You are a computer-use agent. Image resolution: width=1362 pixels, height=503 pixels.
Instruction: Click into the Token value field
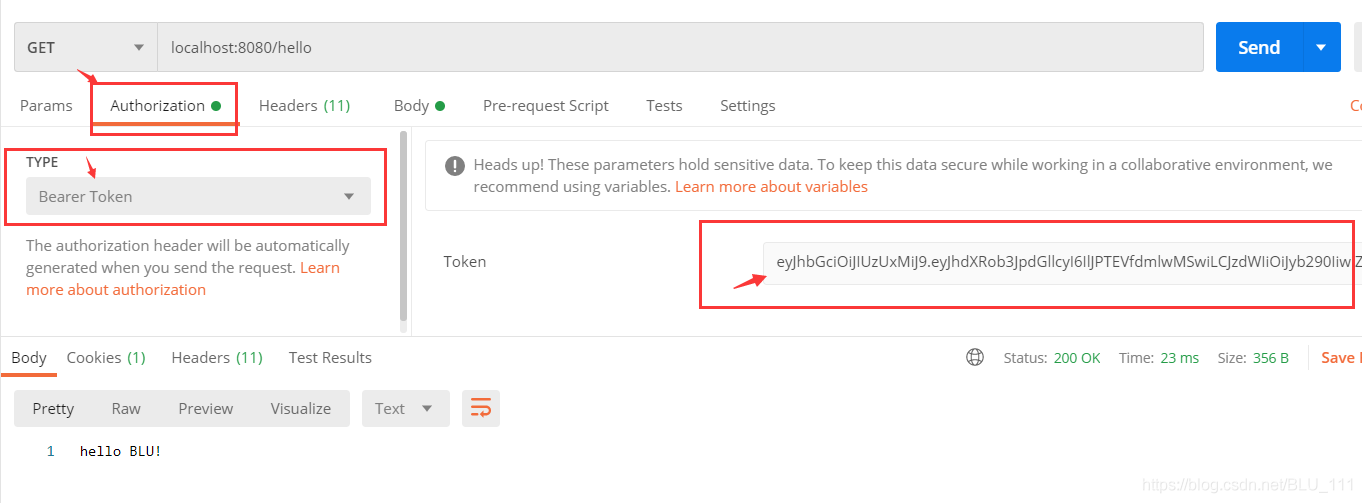pos(1062,262)
